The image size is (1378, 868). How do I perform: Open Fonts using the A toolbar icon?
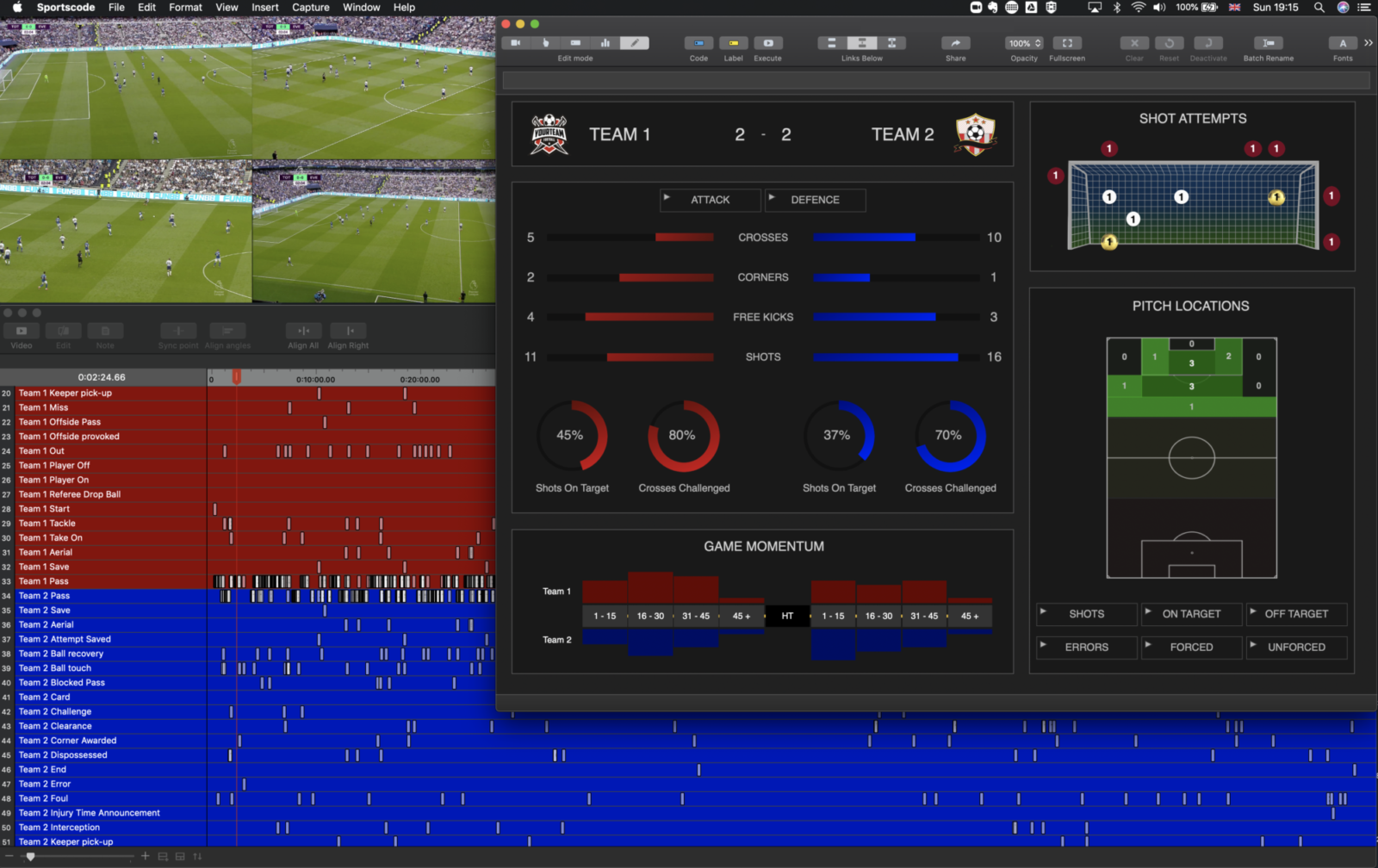(1342, 41)
